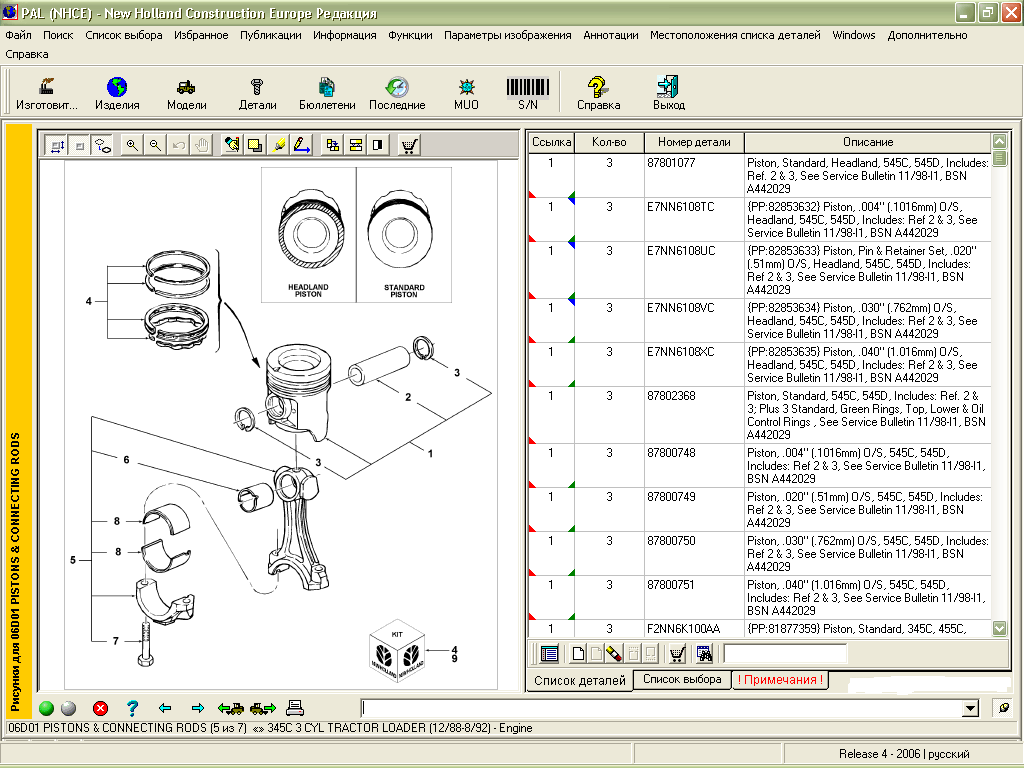Toggle the yellow tile layout button

pos(332,145)
